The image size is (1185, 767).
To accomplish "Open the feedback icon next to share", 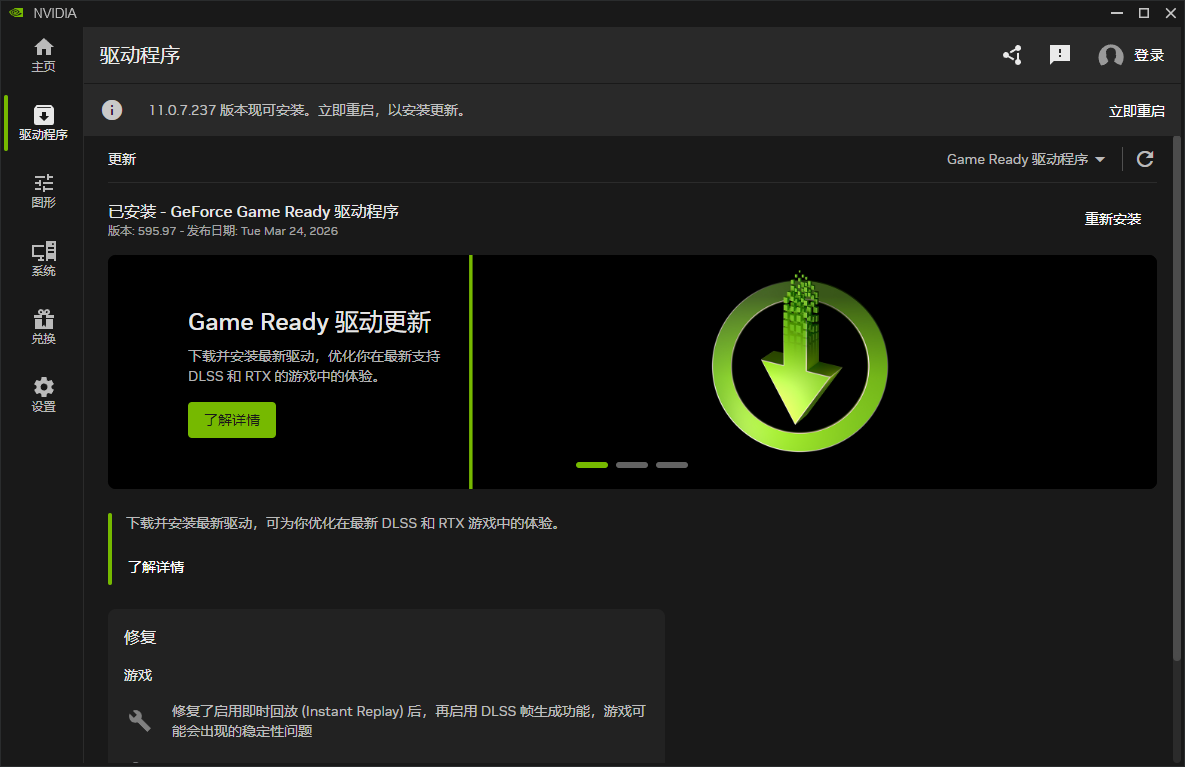I will pos(1059,55).
